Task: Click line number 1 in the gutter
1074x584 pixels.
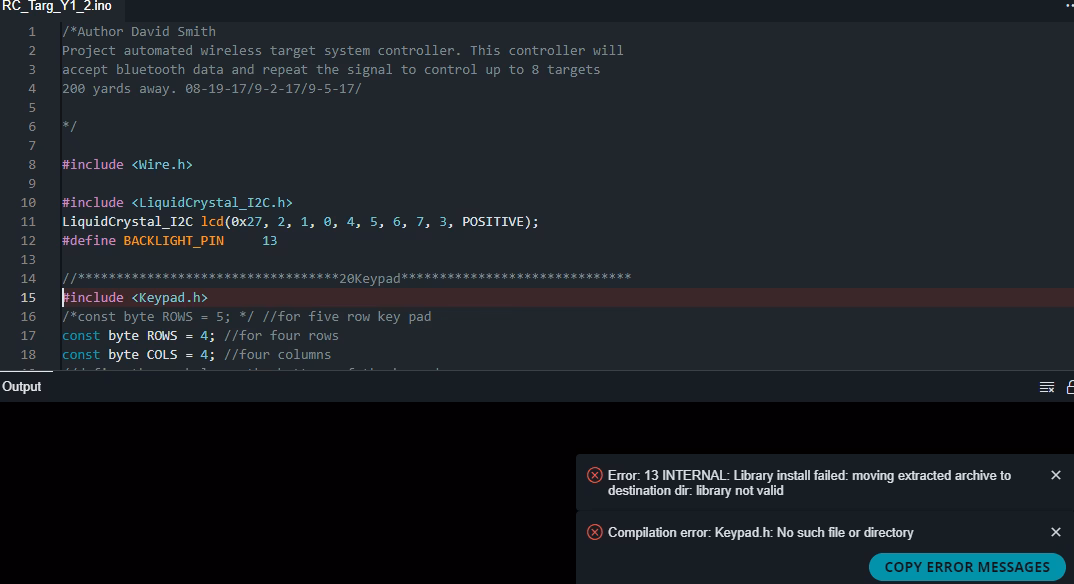Action: click(x=32, y=32)
